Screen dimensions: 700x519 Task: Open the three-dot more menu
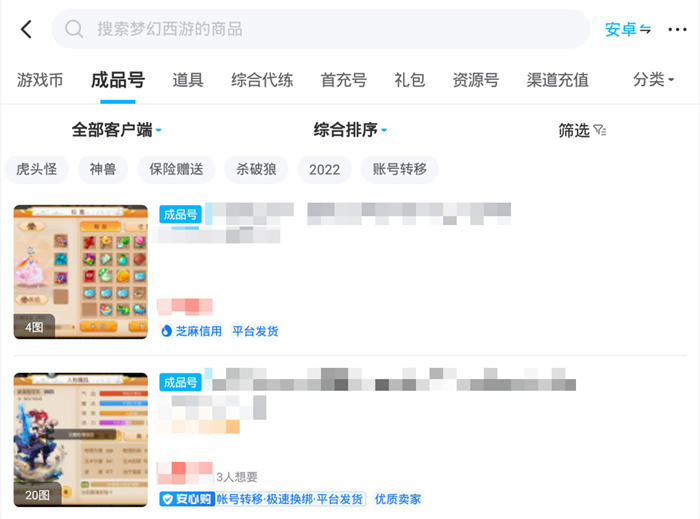point(677,29)
